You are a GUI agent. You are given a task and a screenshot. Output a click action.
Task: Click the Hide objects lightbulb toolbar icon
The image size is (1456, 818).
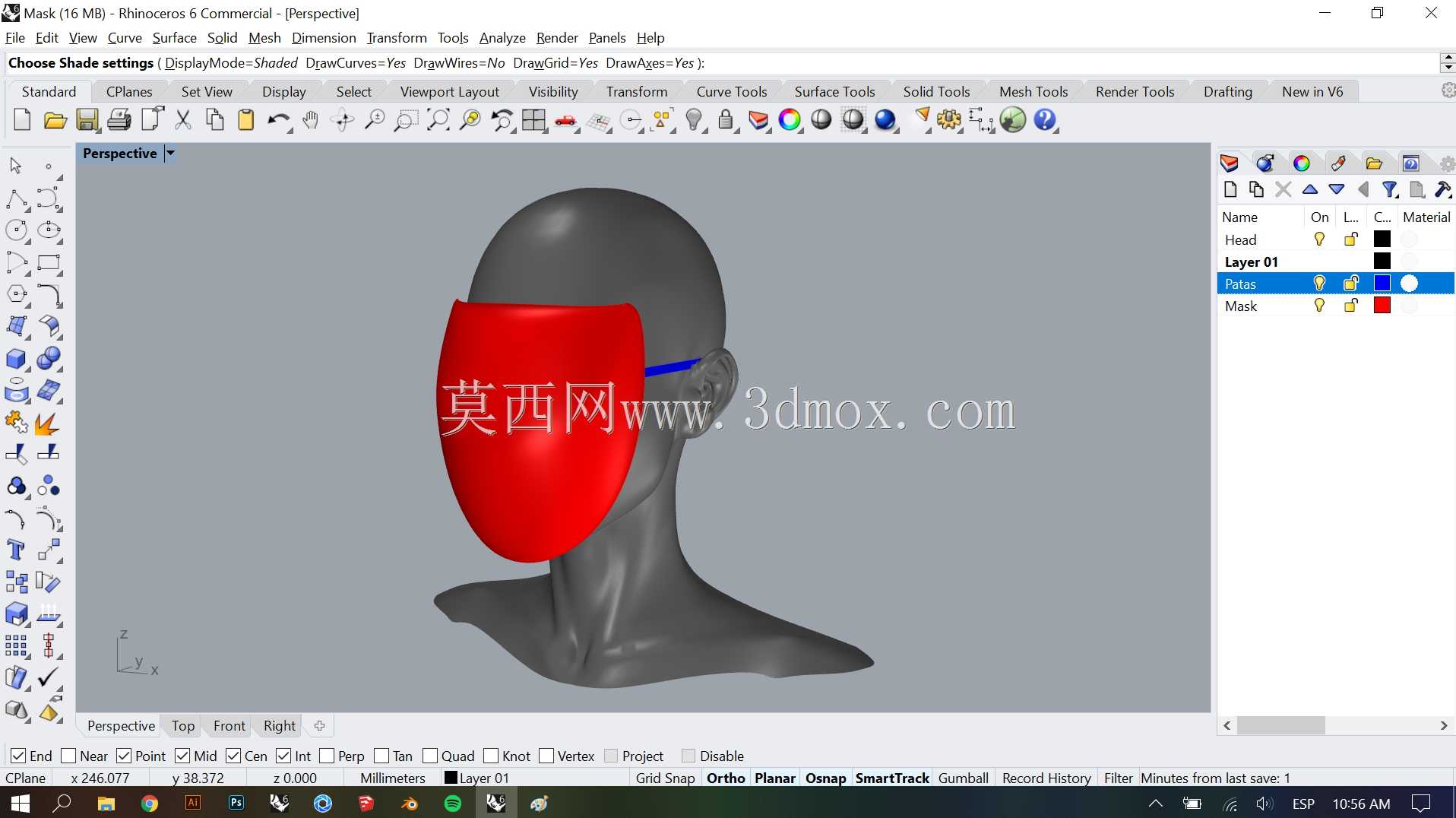[x=694, y=120]
